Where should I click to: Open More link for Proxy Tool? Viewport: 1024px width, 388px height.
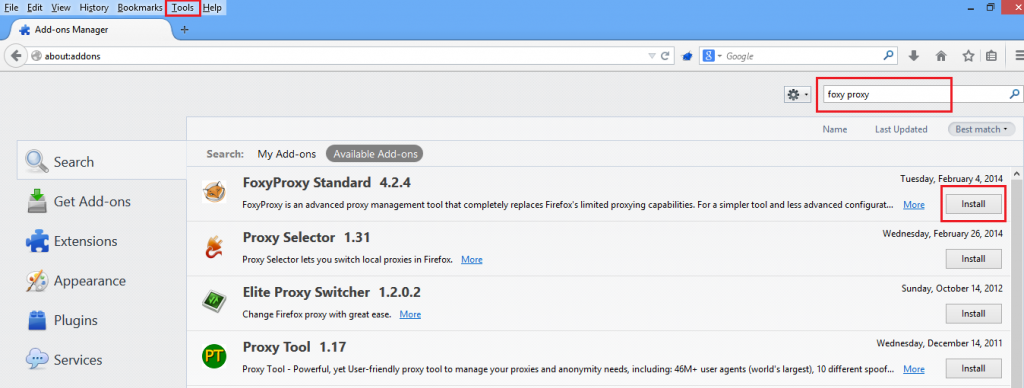914,369
